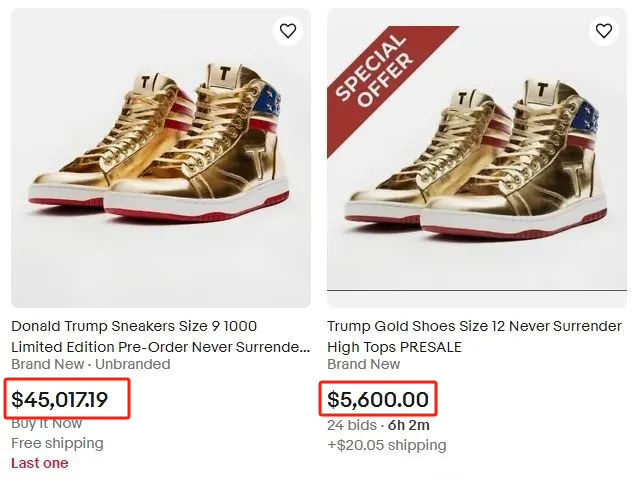Click 'Brand New' under the Size 12 listing

pos(362,364)
